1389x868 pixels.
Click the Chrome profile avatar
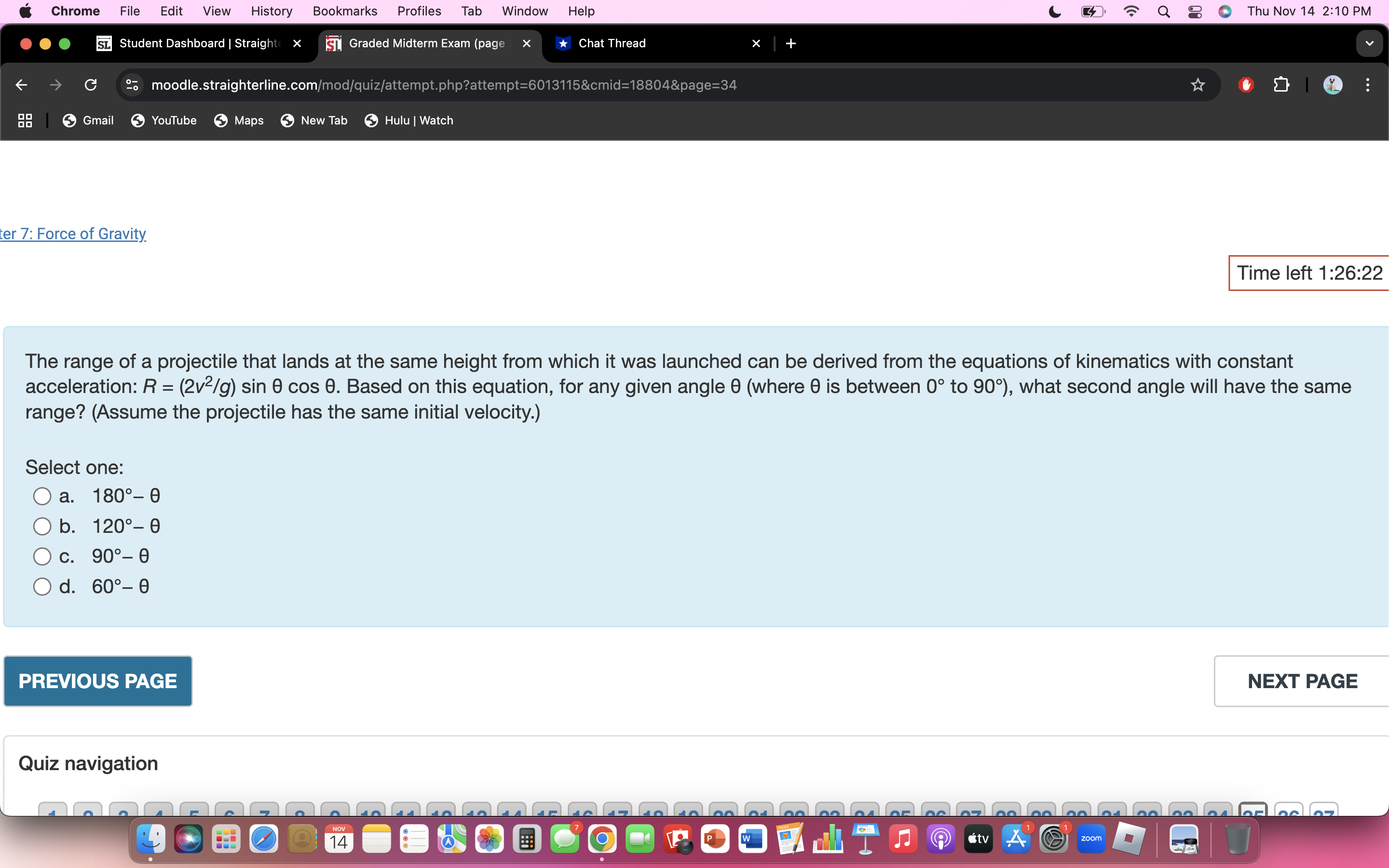[1333, 84]
